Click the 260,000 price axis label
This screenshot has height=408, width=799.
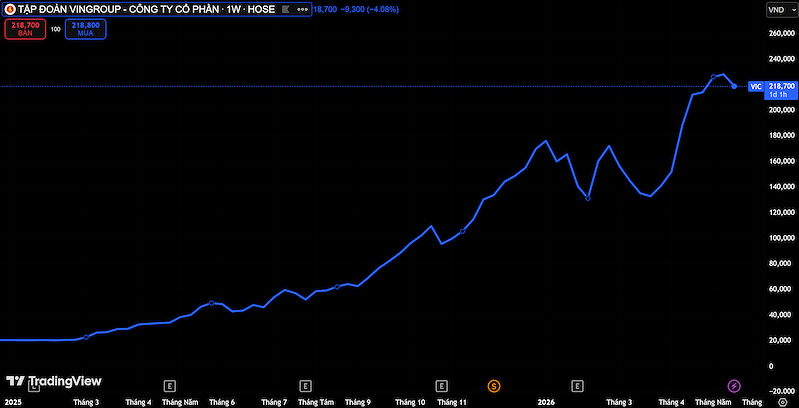[781, 34]
